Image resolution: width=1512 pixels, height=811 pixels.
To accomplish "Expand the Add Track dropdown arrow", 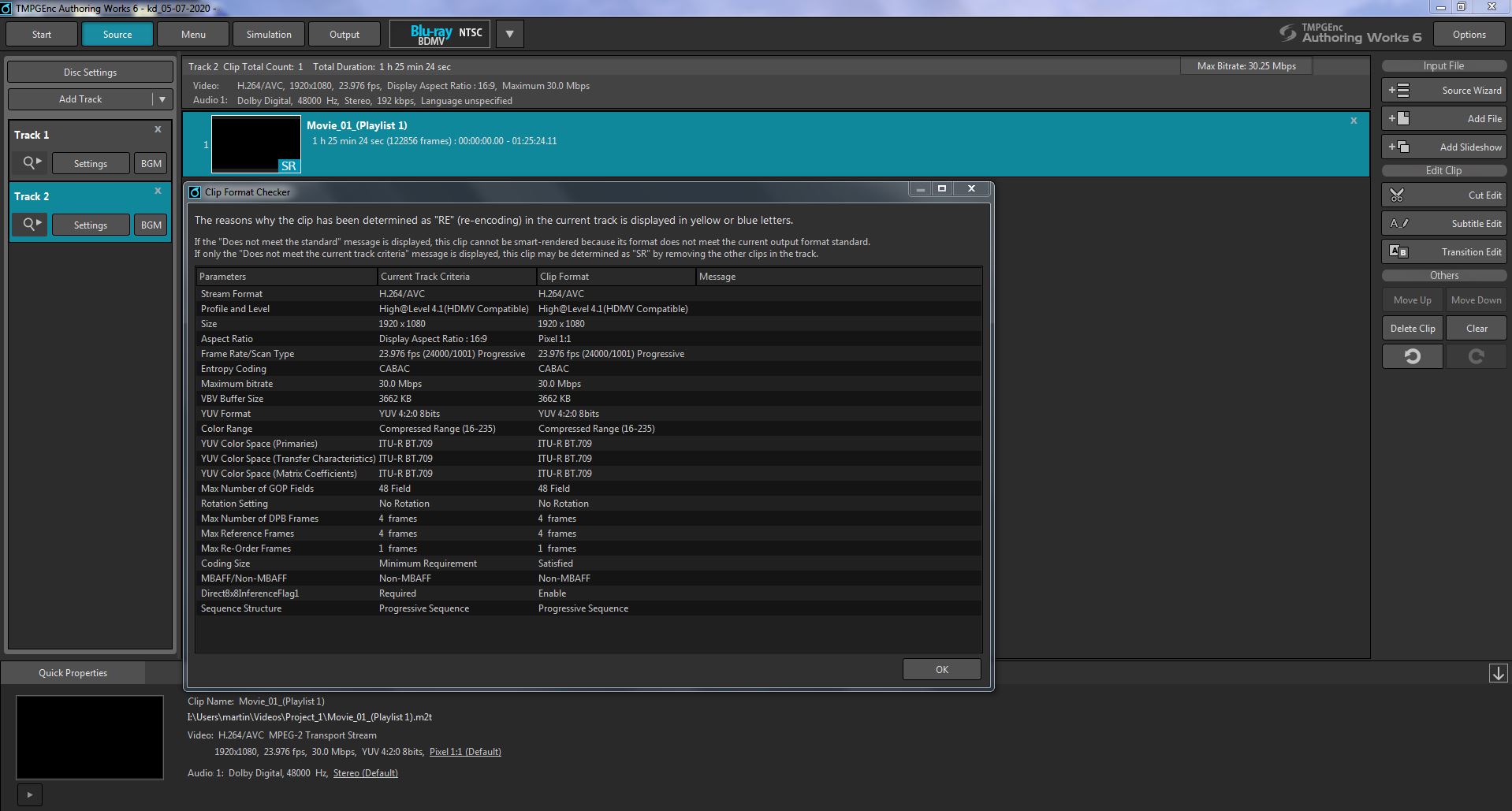I will (x=162, y=99).
